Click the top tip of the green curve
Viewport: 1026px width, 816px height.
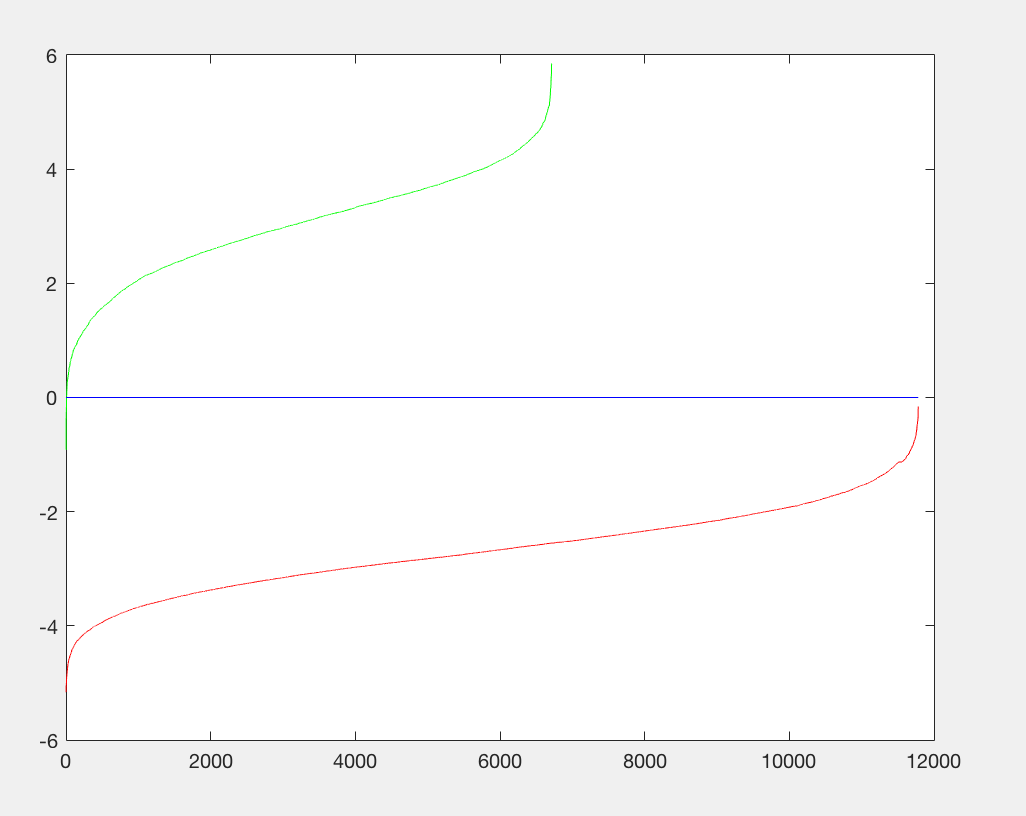551,67
